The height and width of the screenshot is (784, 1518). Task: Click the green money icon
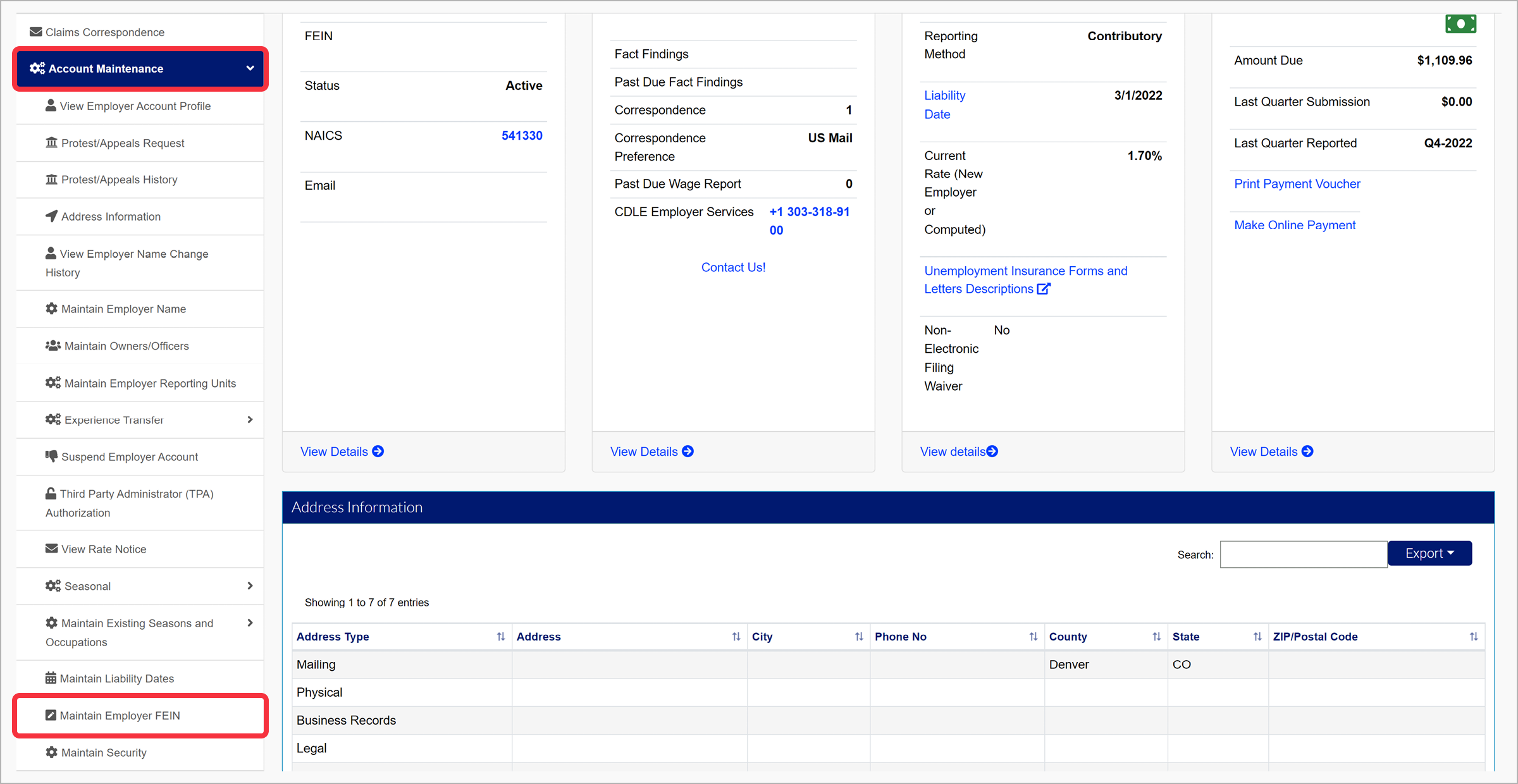[x=1460, y=25]
